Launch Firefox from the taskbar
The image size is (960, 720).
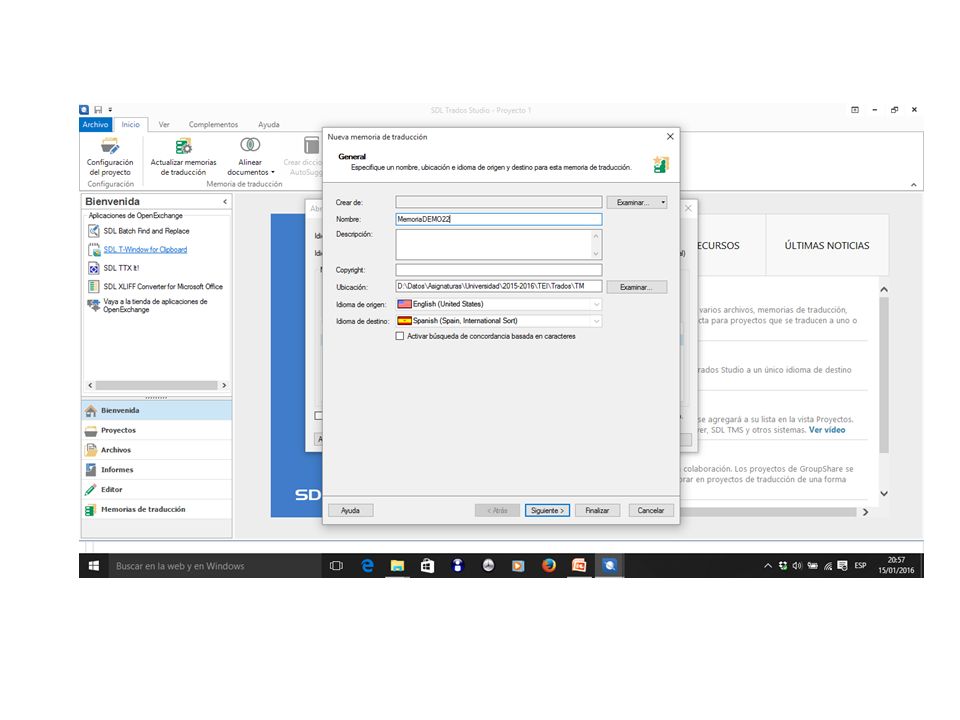(x=549, y=566)
